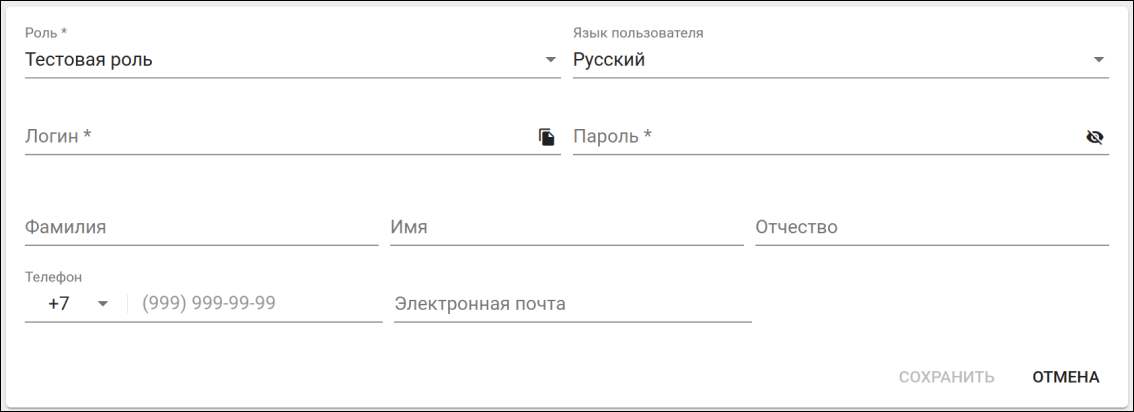Open the phone code dropdown arrow
1134x412 pixels.
102,304
